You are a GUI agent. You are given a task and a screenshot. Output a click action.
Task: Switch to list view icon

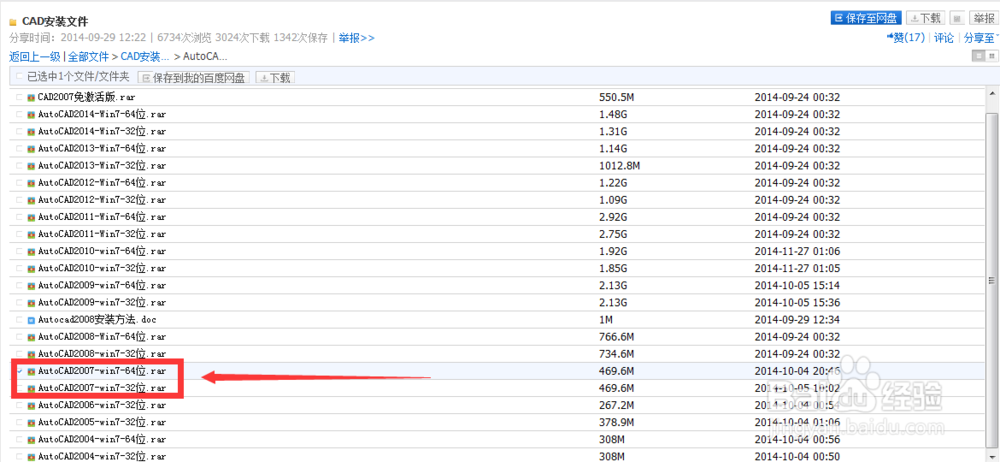point(979,56)
